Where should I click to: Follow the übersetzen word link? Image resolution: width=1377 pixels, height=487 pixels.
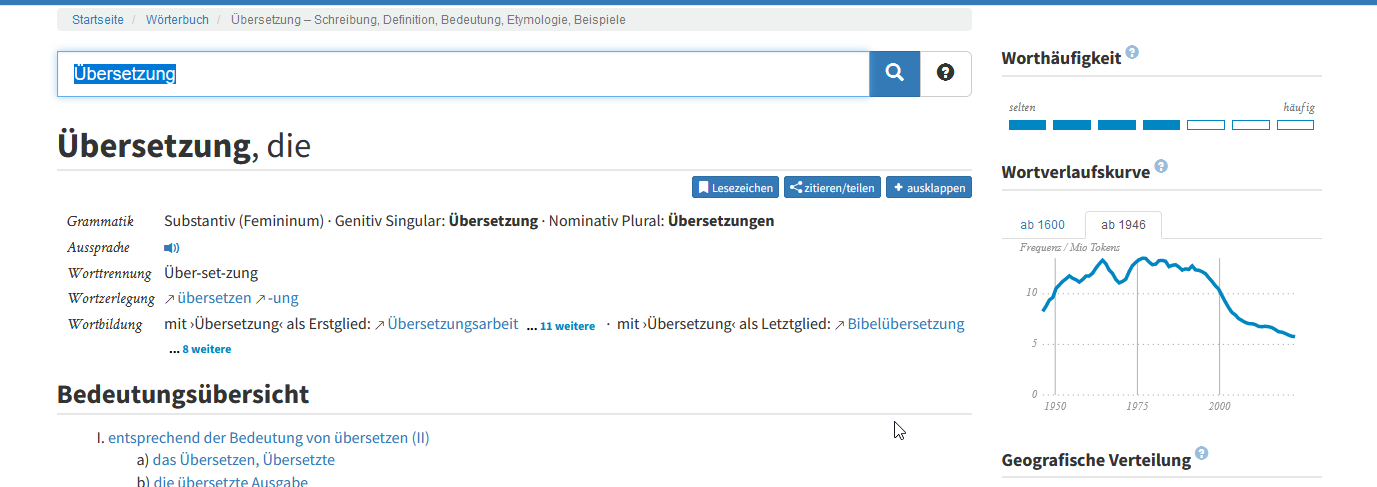(x=214, y=298)
